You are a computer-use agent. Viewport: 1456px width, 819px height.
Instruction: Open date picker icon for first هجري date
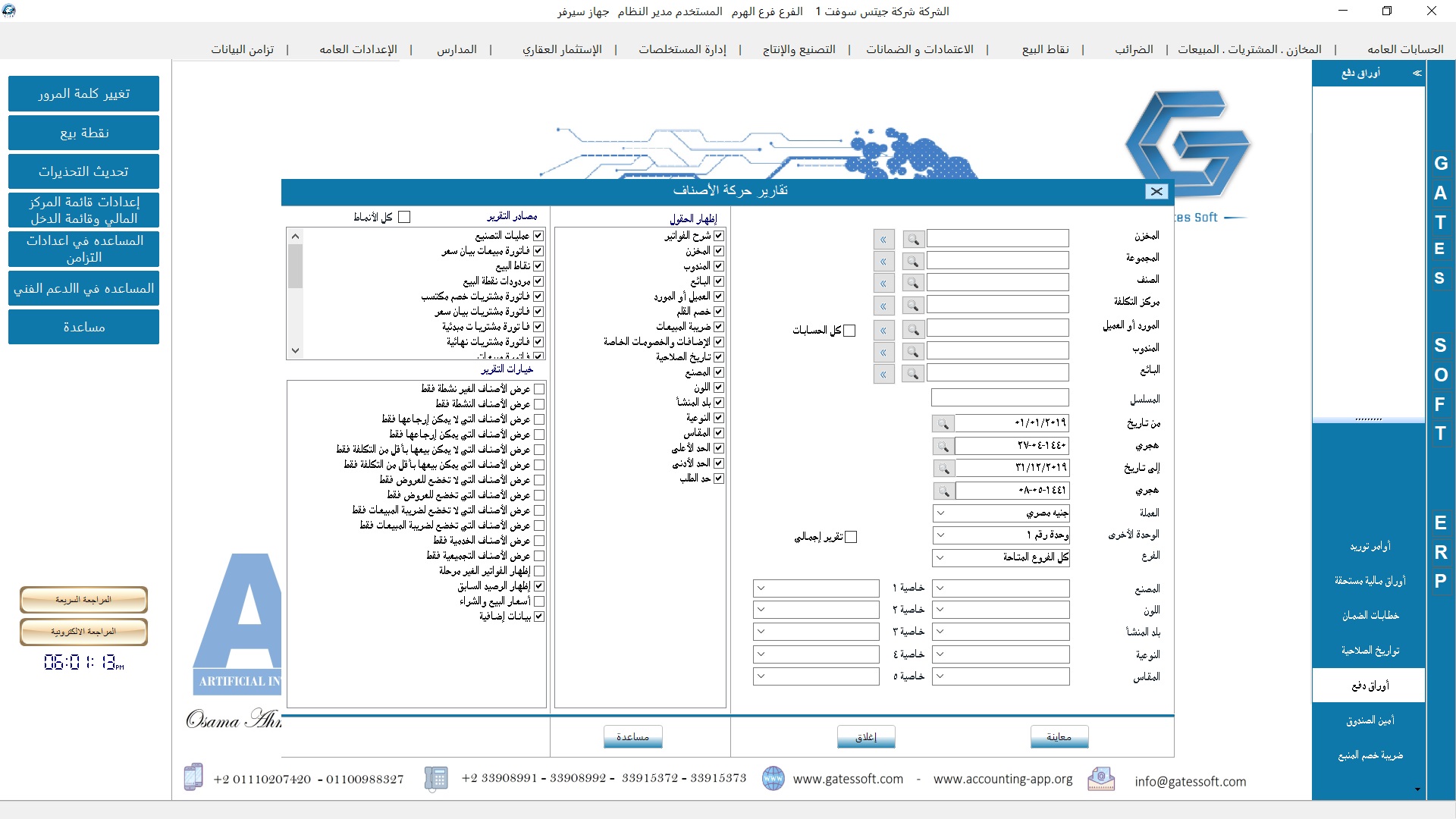tap(943, 446)
